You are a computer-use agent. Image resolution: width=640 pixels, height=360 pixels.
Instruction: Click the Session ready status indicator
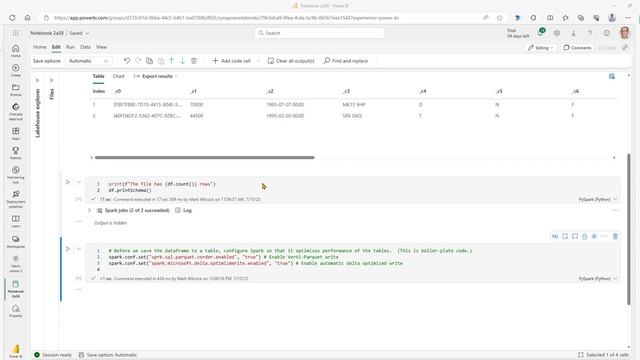53,355
